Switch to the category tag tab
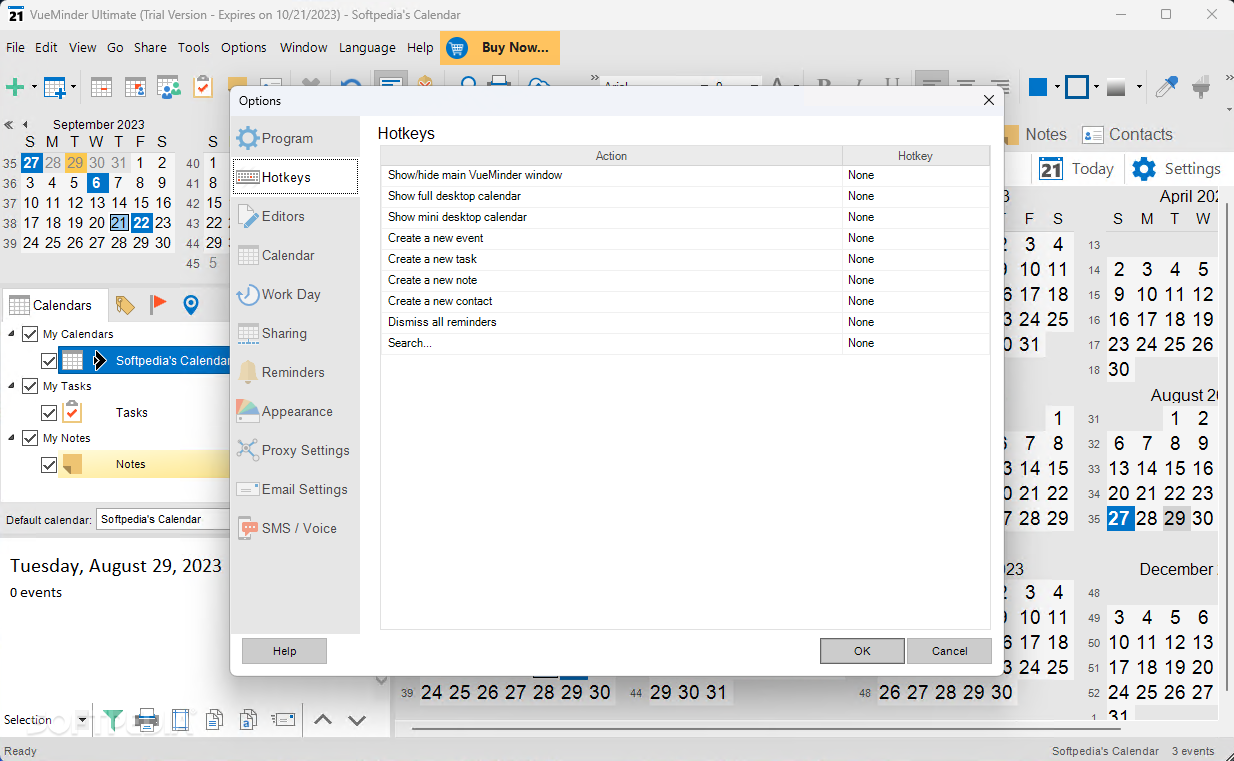The width and height of the screenshot is (1234, 761). (x=125, y=305)
